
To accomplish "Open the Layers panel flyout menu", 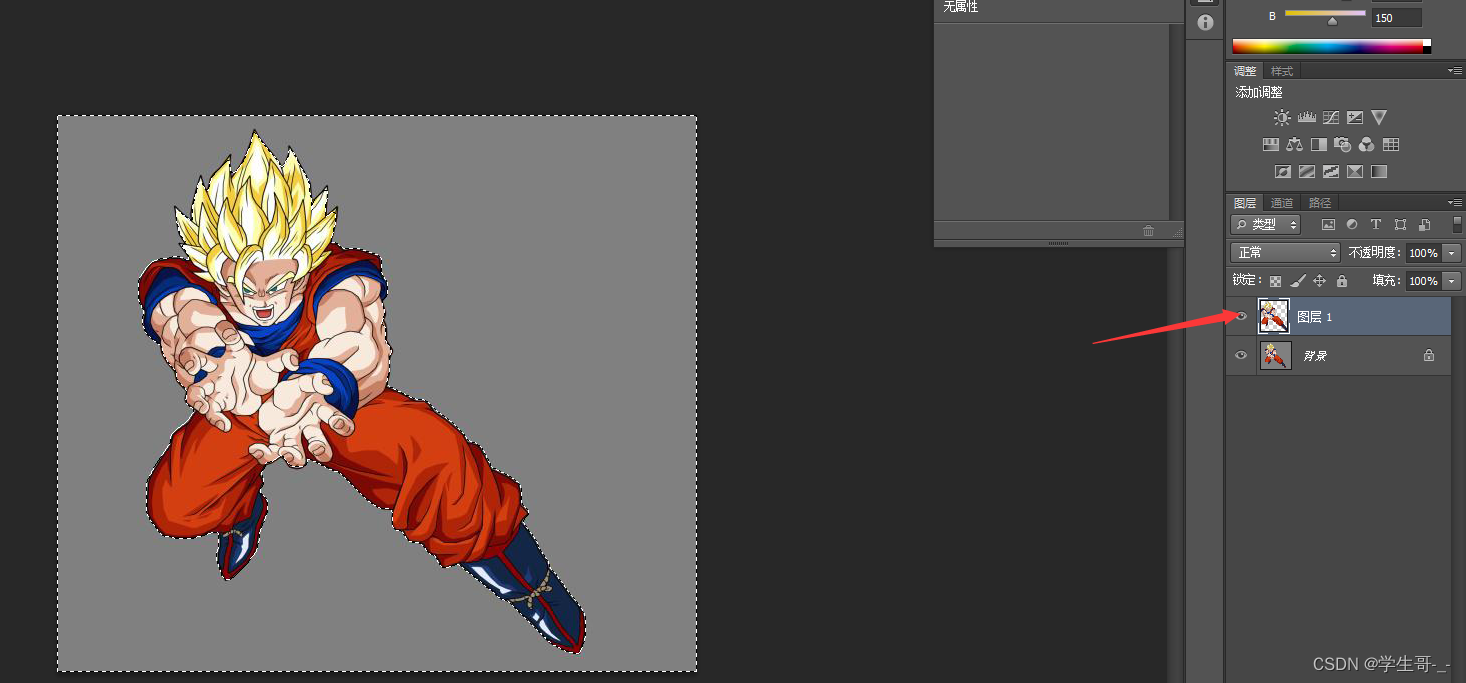I will click(1455, 203).
